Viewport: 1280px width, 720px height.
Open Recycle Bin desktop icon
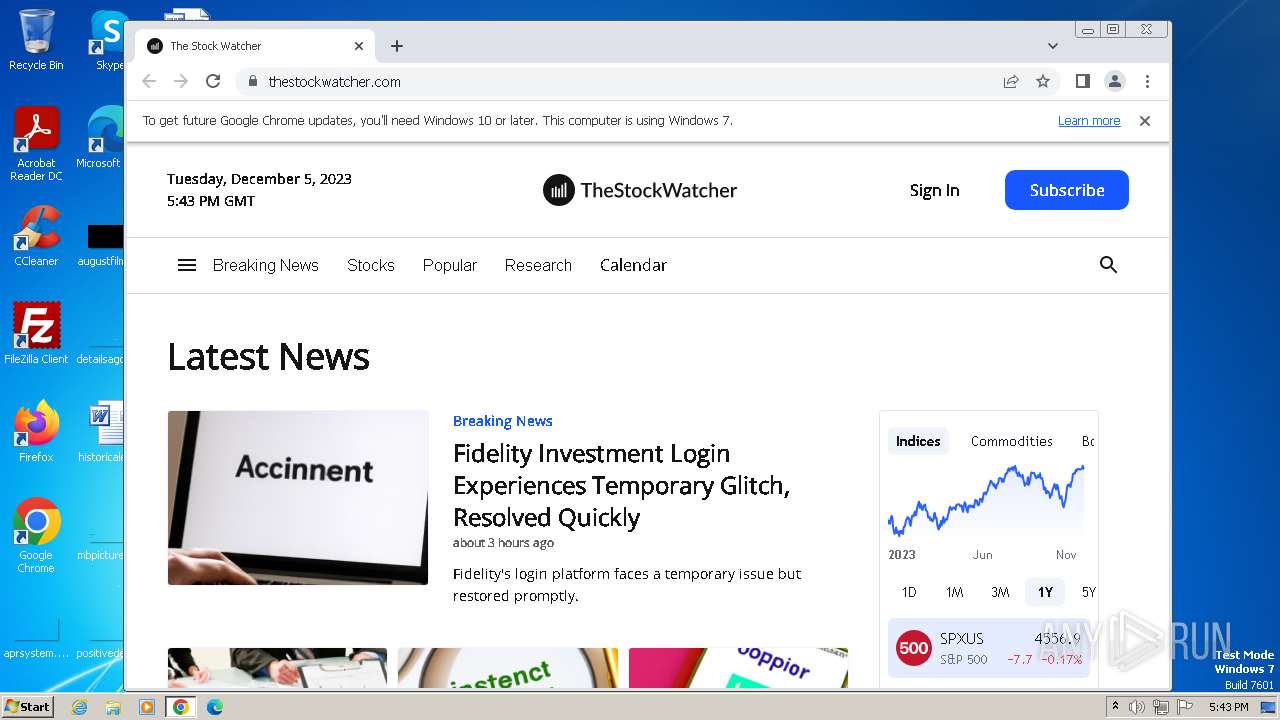36,40
